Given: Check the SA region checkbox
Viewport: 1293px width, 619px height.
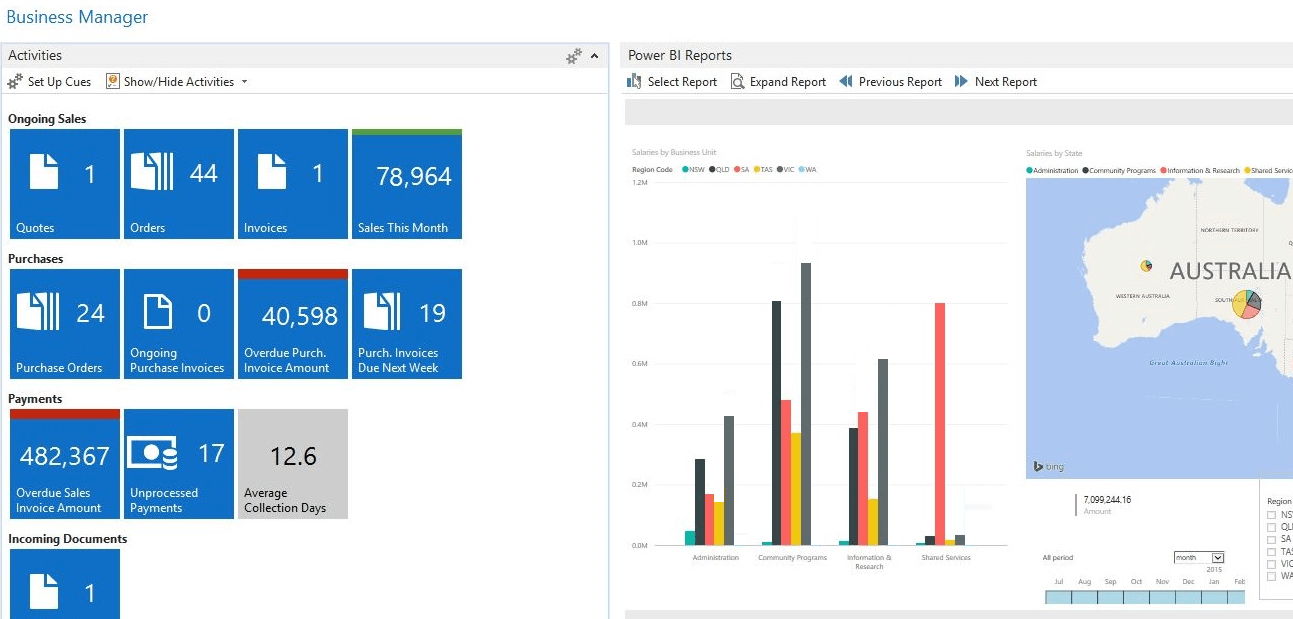Looking at the screenshot, I should (1271, 540).
